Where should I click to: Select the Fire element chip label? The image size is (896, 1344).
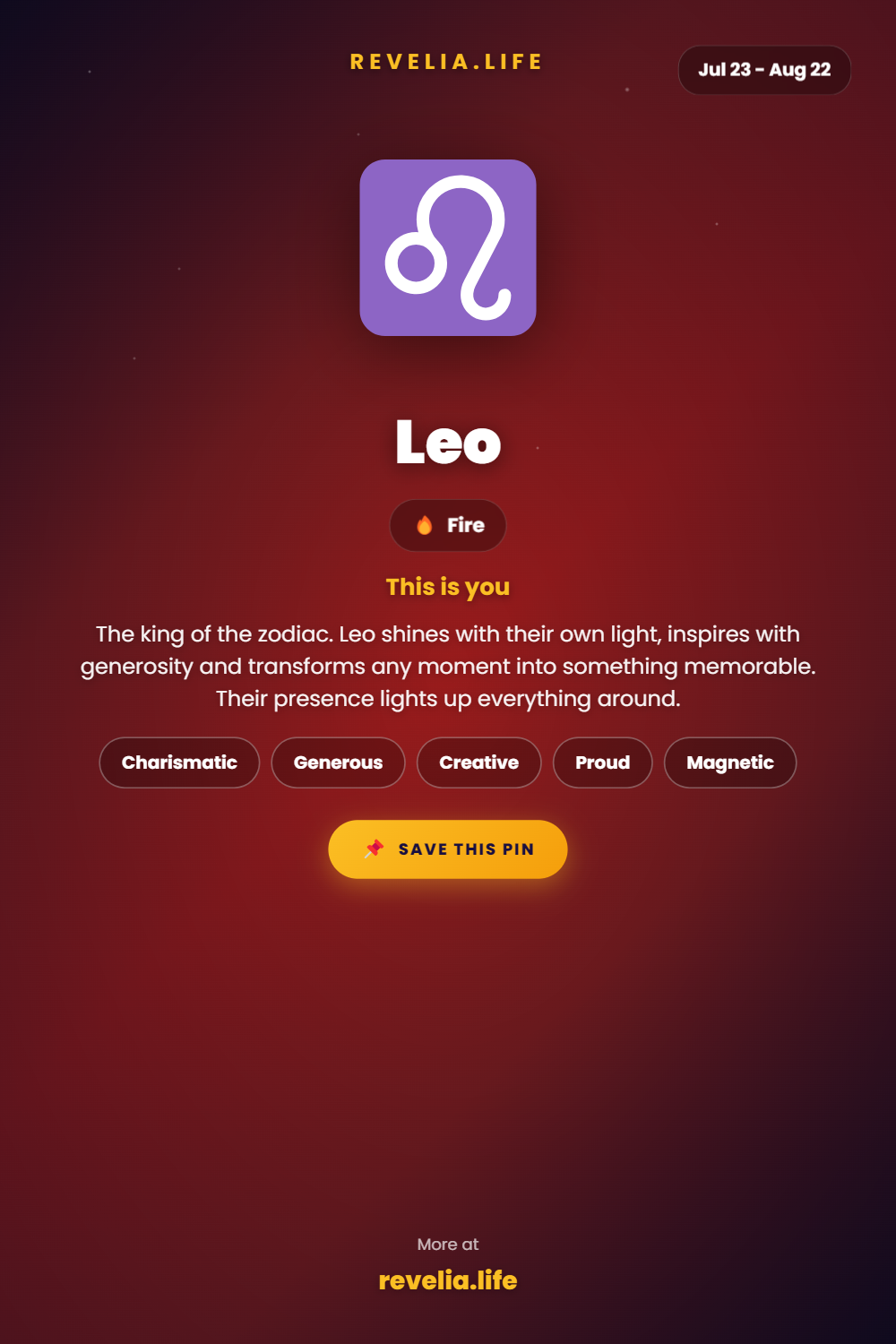coord(466,525)
